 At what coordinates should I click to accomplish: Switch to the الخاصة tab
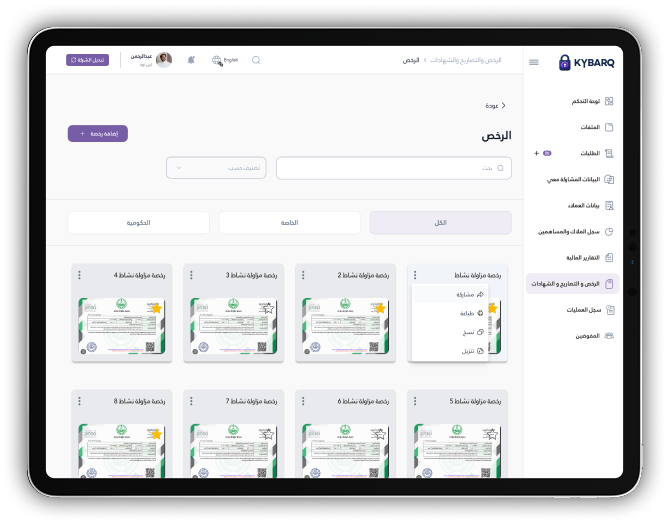289,222
